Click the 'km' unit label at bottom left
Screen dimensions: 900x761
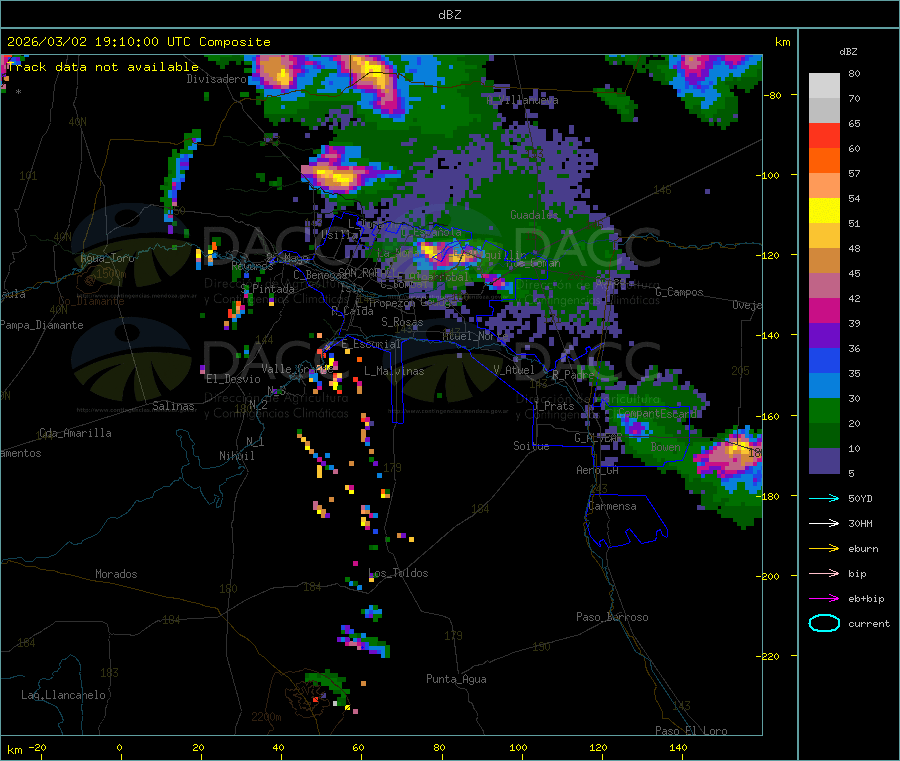14,750
